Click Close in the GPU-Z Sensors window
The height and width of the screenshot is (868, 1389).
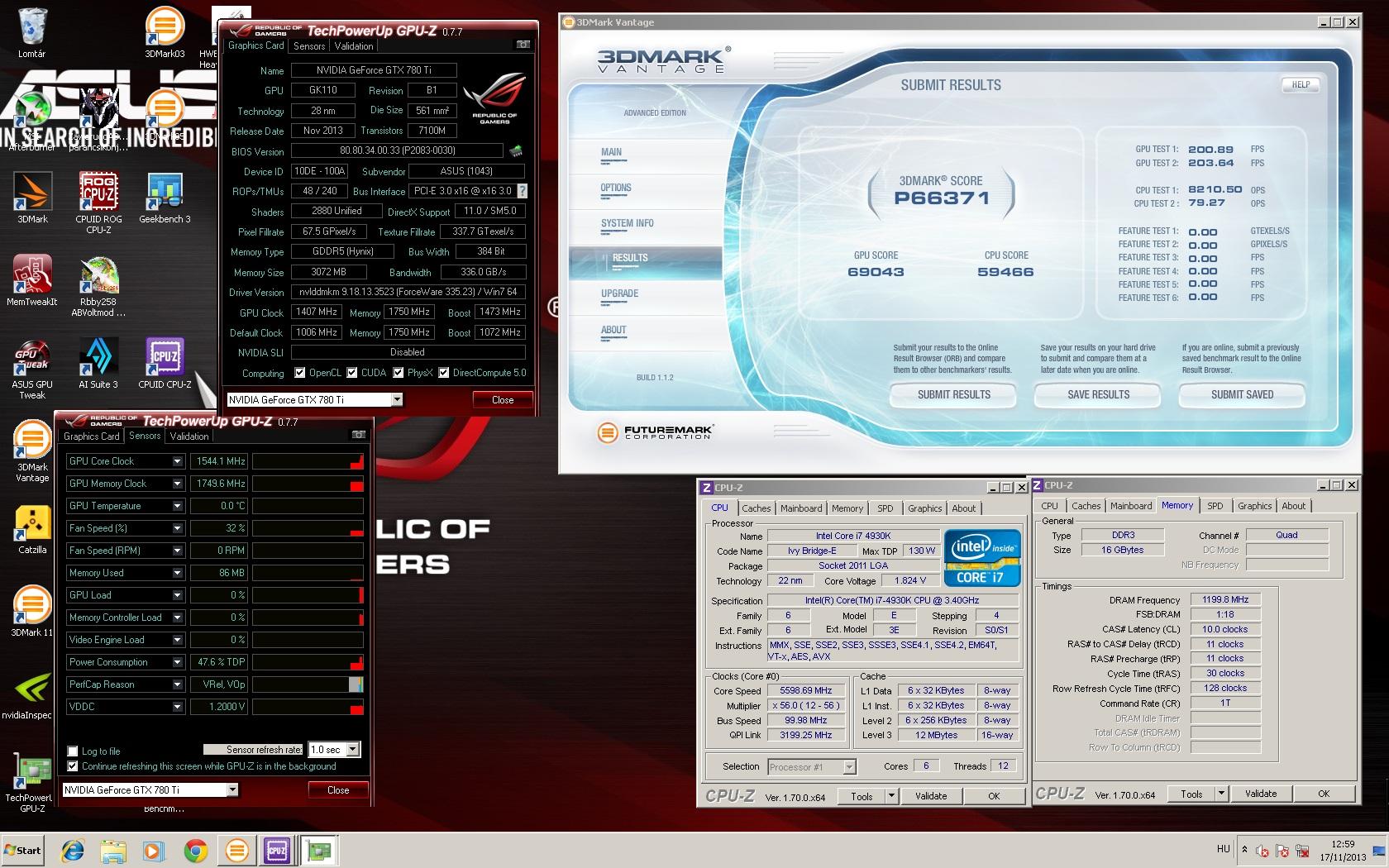pyautogui.click(x=338, y=790)
